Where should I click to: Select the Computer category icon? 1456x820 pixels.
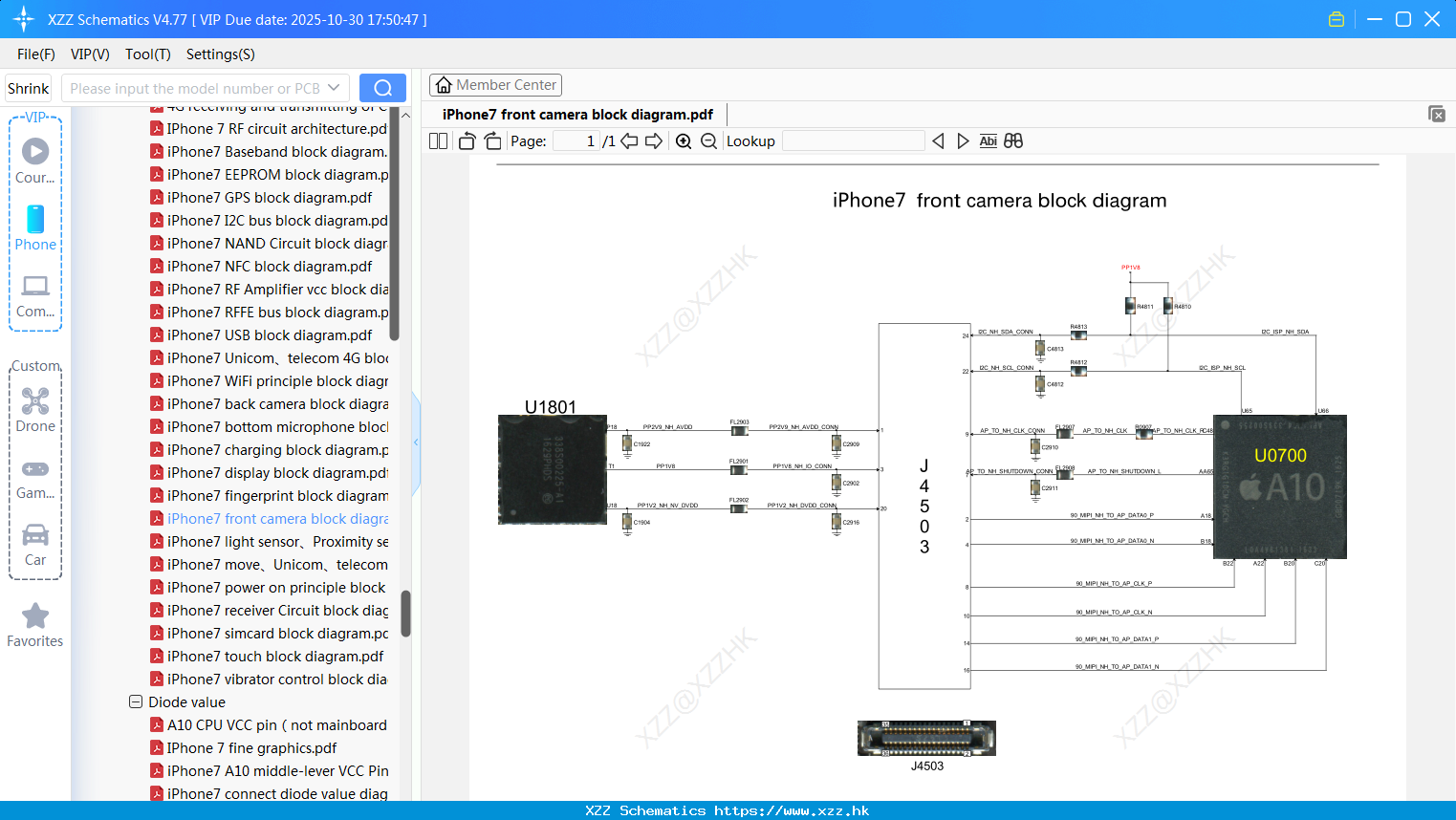click(x=35, y=296)
